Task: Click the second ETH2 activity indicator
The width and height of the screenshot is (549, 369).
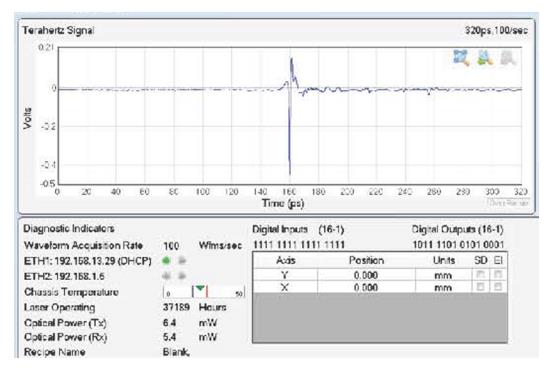Action: 182,276
